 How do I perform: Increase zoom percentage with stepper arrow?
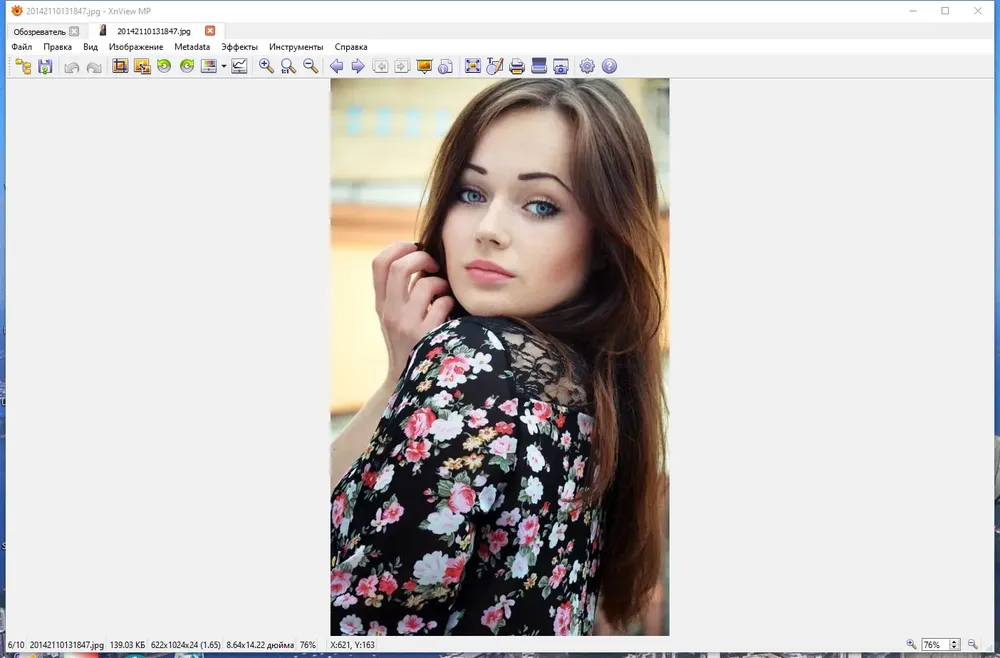[x=954, y=642]
